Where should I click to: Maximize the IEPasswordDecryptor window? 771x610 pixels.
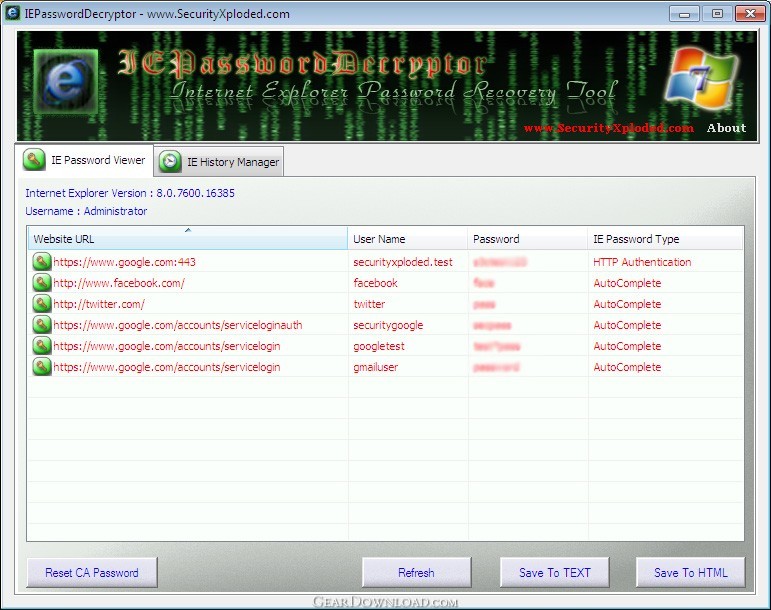pos(717,14)
